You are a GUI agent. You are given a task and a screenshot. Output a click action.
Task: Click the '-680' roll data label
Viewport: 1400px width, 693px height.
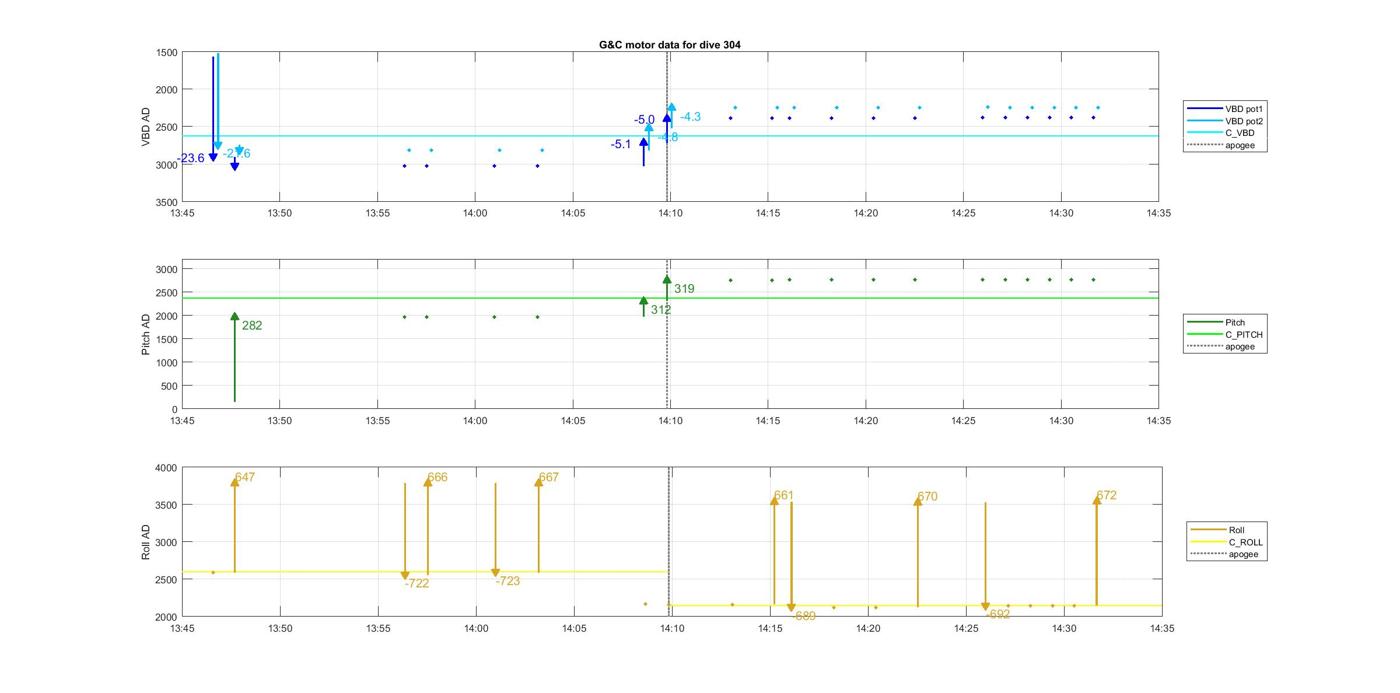804,616
